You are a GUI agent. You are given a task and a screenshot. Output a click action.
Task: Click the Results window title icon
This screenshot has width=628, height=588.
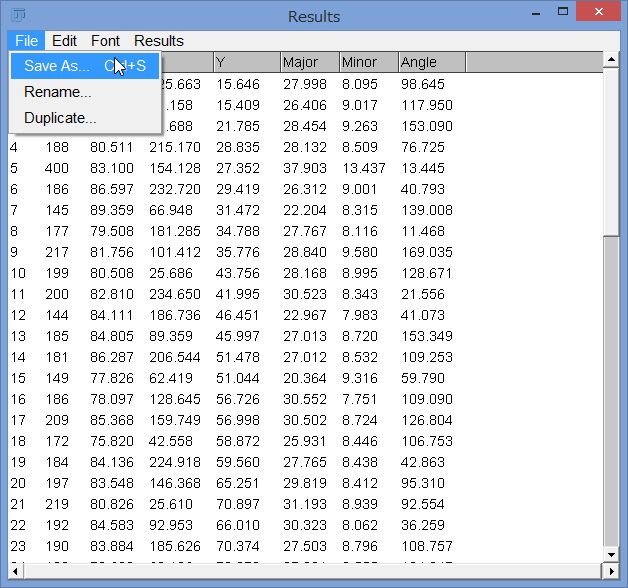click(x=18, y=15)
